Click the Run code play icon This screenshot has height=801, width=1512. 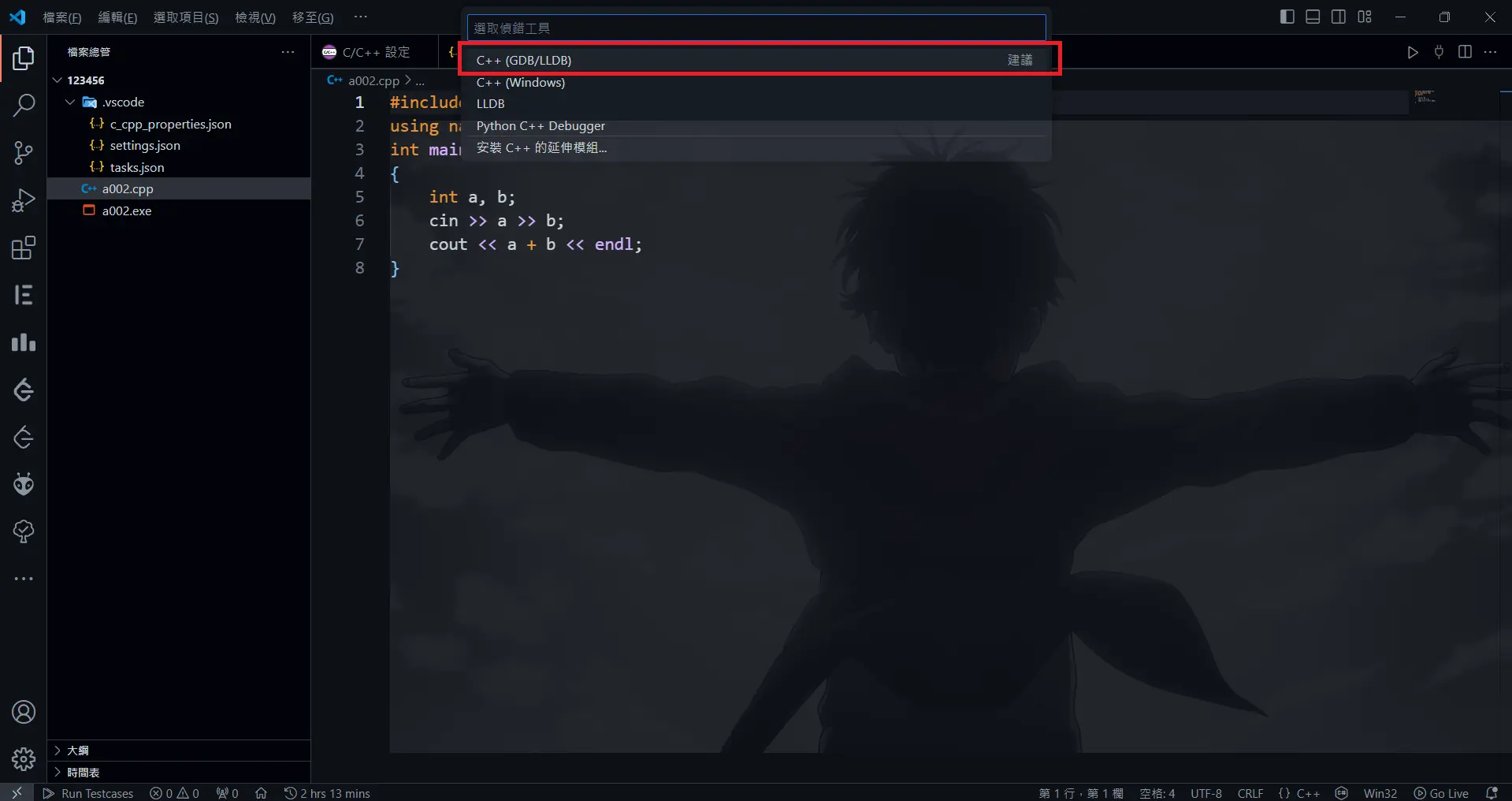(x=1413, y=52)
